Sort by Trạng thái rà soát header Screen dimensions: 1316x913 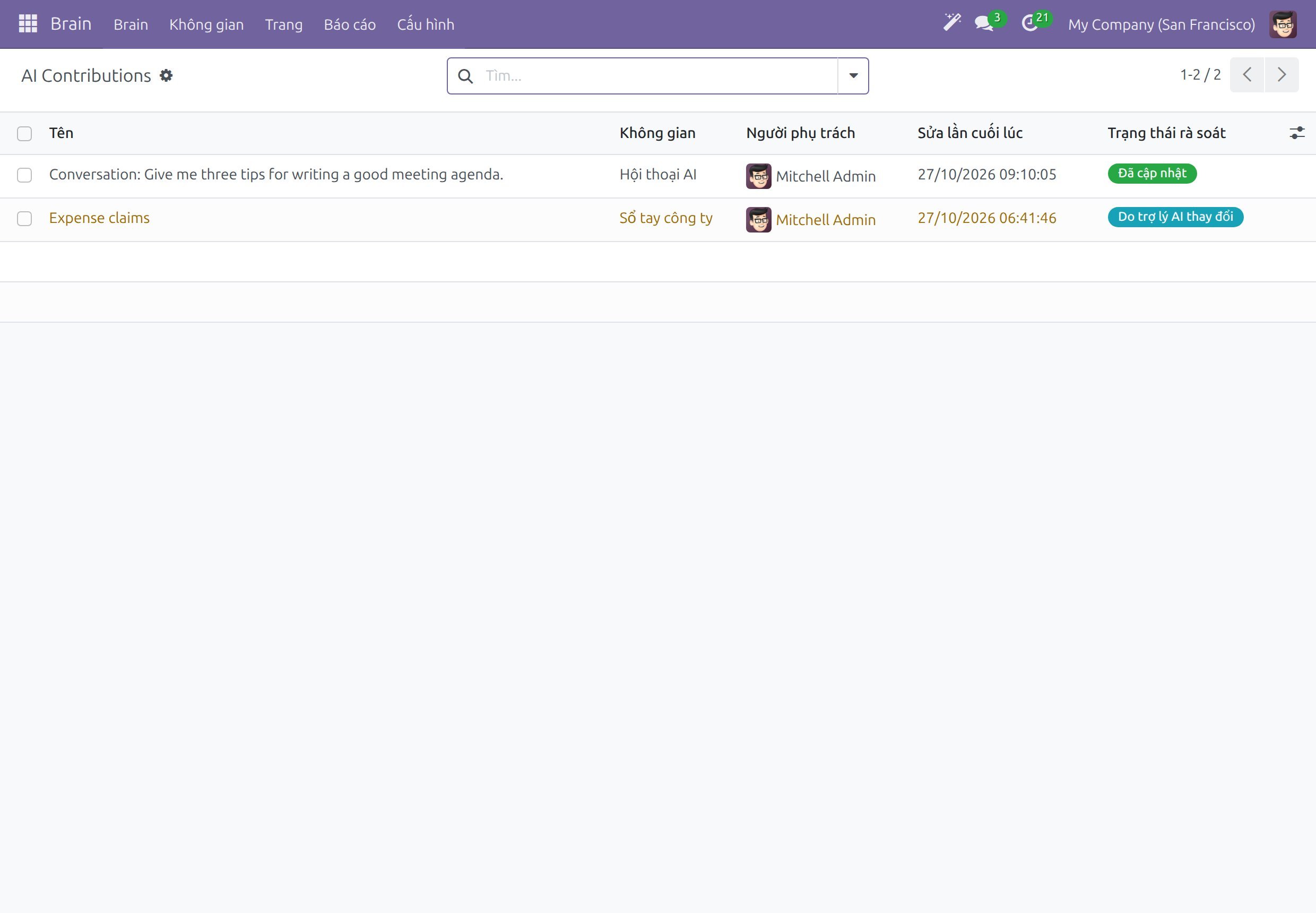1166,133
